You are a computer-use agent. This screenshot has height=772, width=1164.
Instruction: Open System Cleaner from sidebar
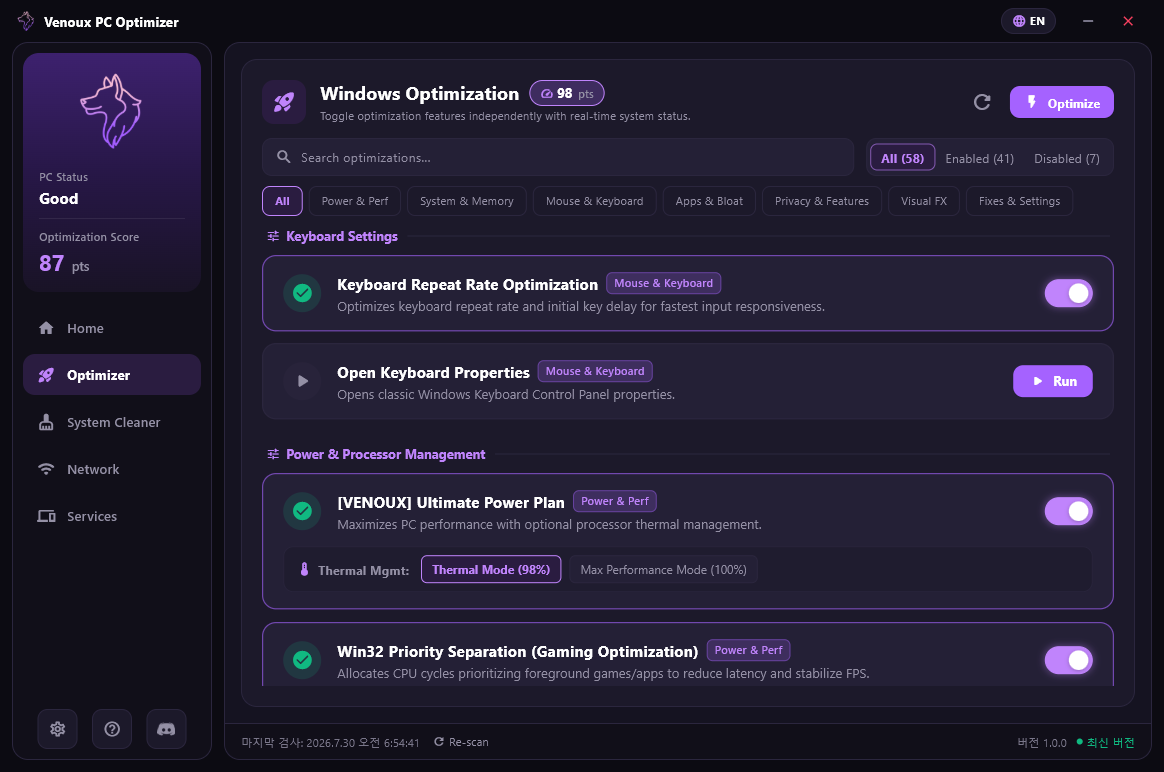tap(111, 422)
